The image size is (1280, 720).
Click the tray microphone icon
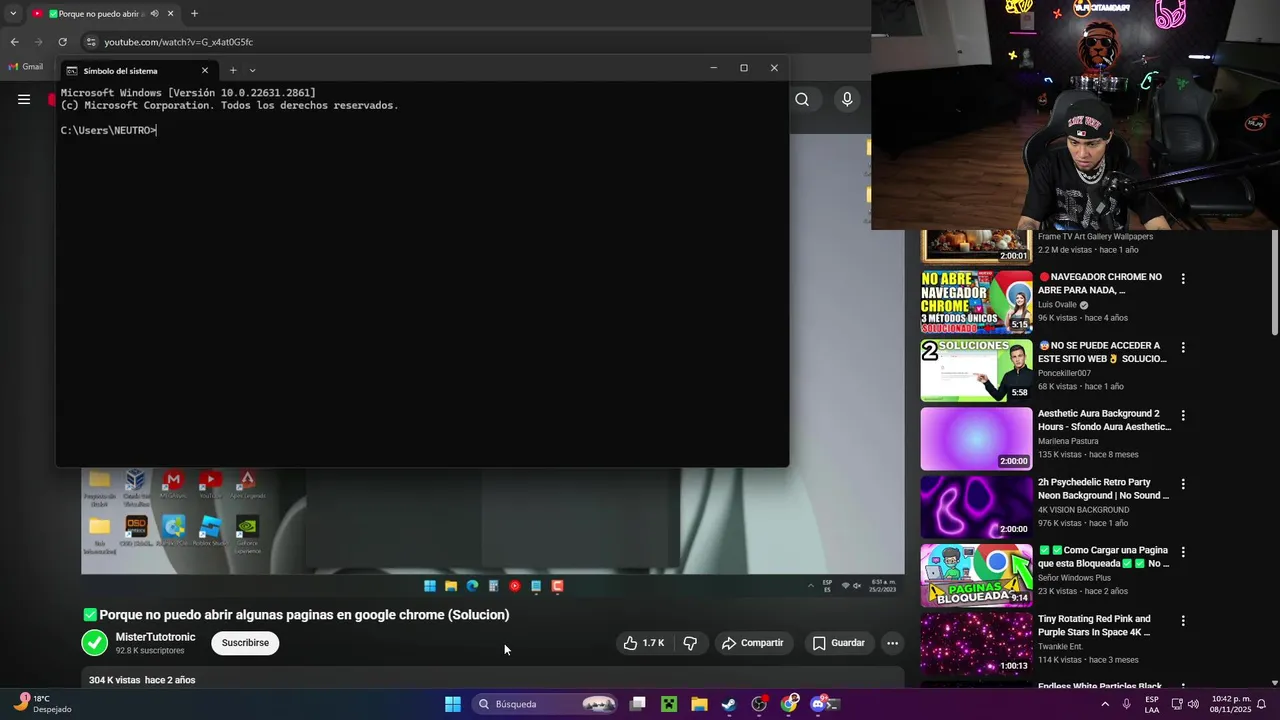pos(1126,704)
